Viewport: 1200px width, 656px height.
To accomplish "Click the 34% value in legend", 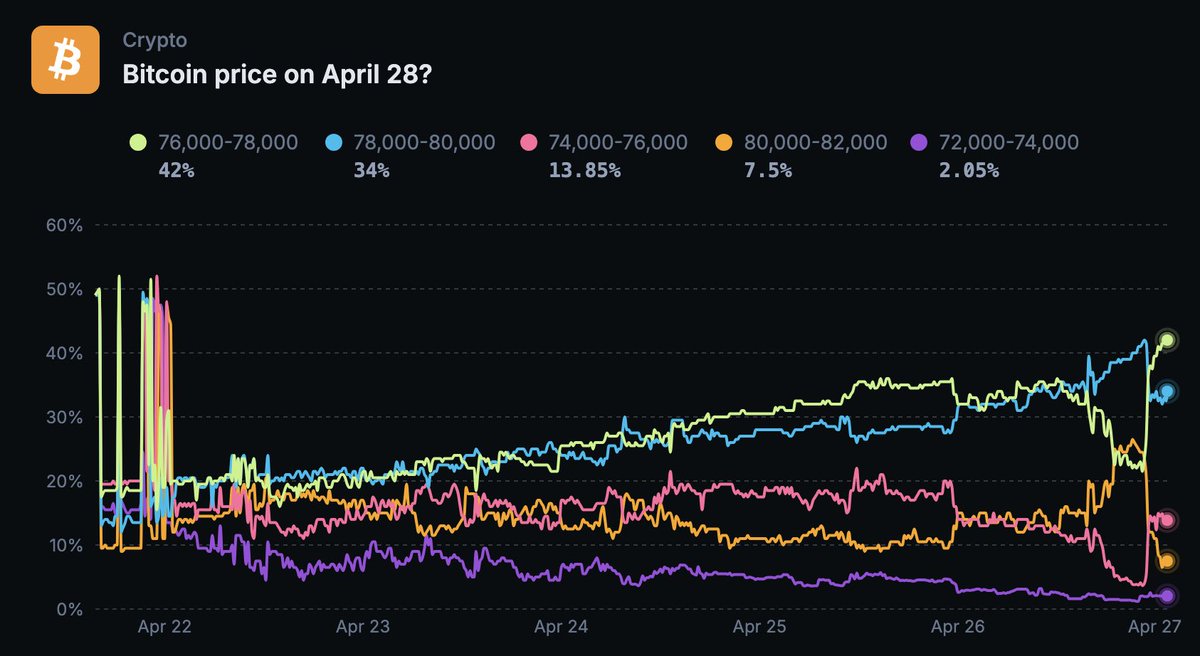I will coord(372,171).
